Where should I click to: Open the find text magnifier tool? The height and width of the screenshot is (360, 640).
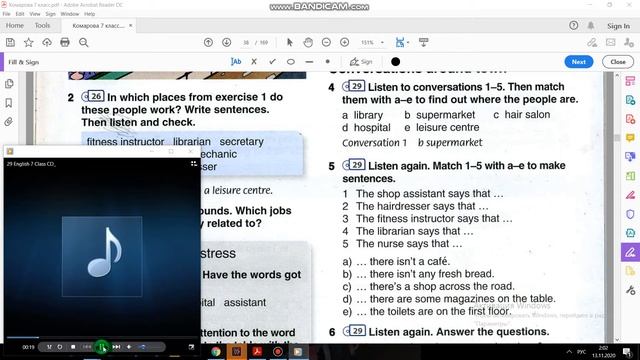tap(84, 42)
